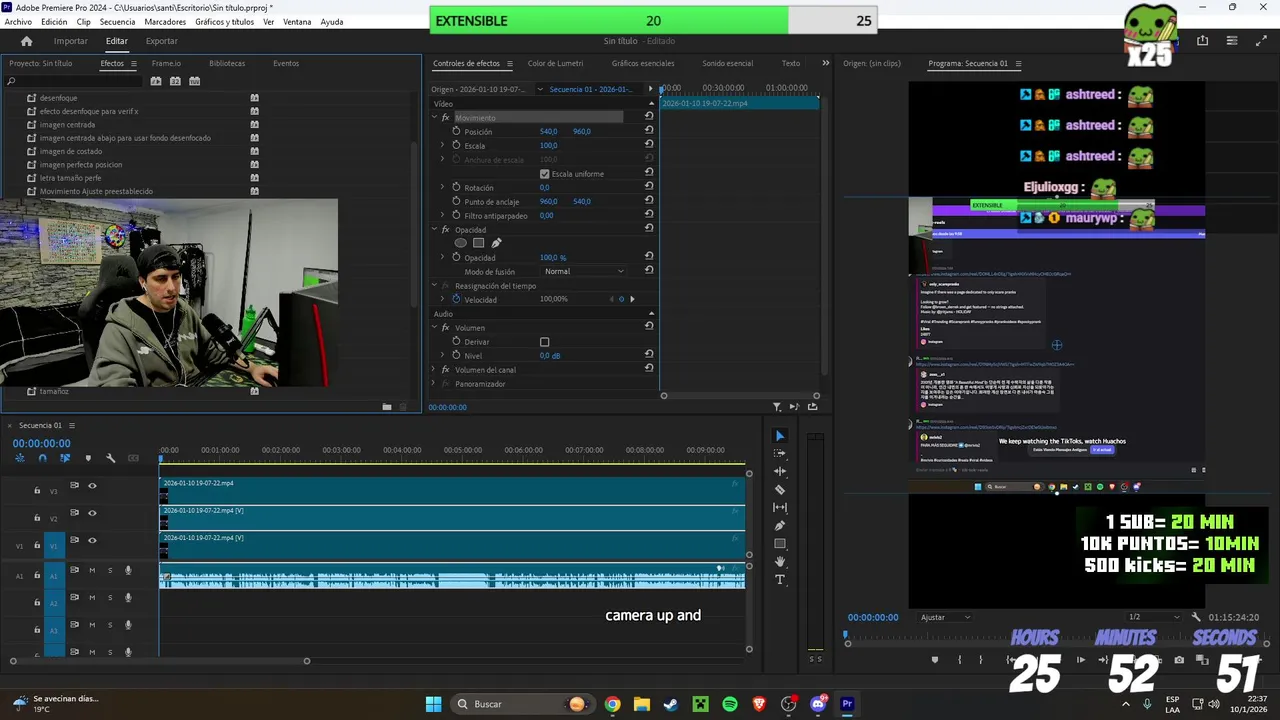Image resolution: width=1280 pixels, height=720 pixels.
Task: Collapse the Opacidad effect group
Action: coord(435,230)
